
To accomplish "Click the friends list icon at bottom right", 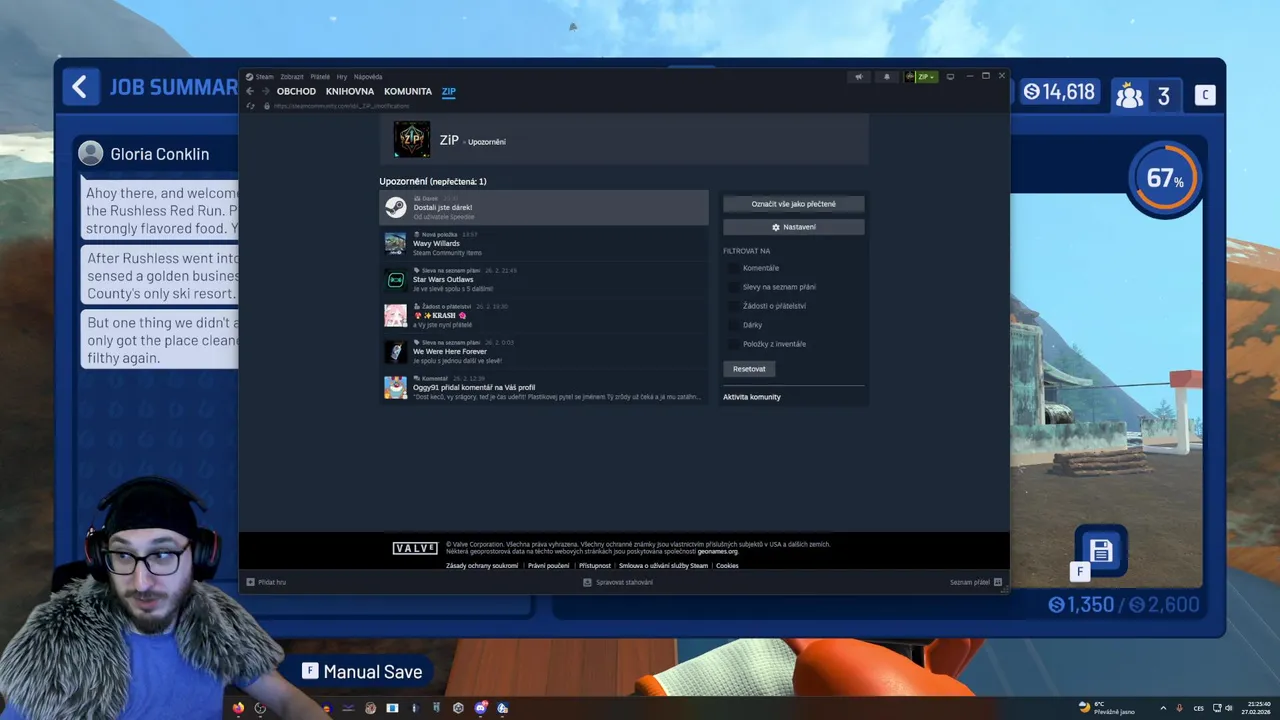I will tap(998, 582).
